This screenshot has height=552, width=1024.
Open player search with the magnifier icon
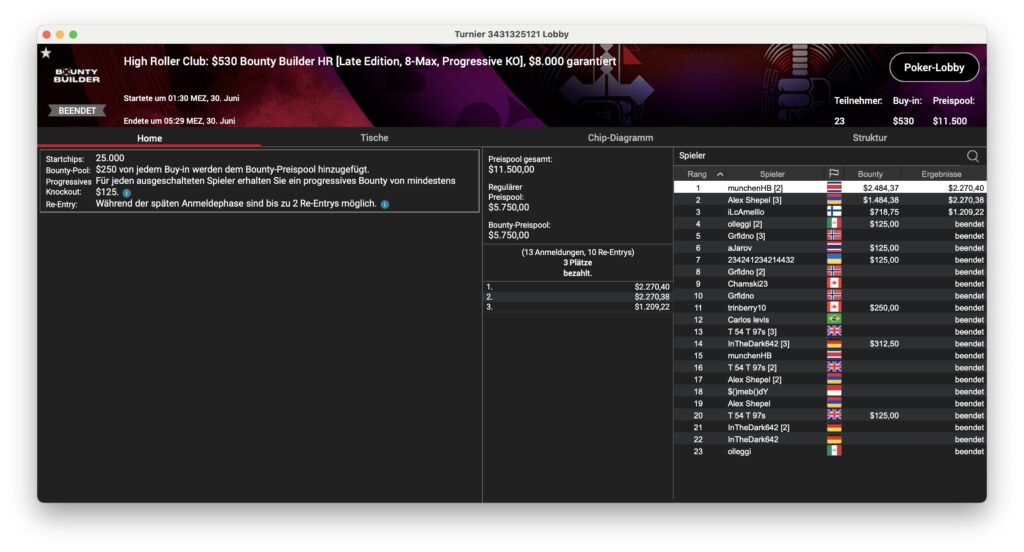tap(972, 156)
